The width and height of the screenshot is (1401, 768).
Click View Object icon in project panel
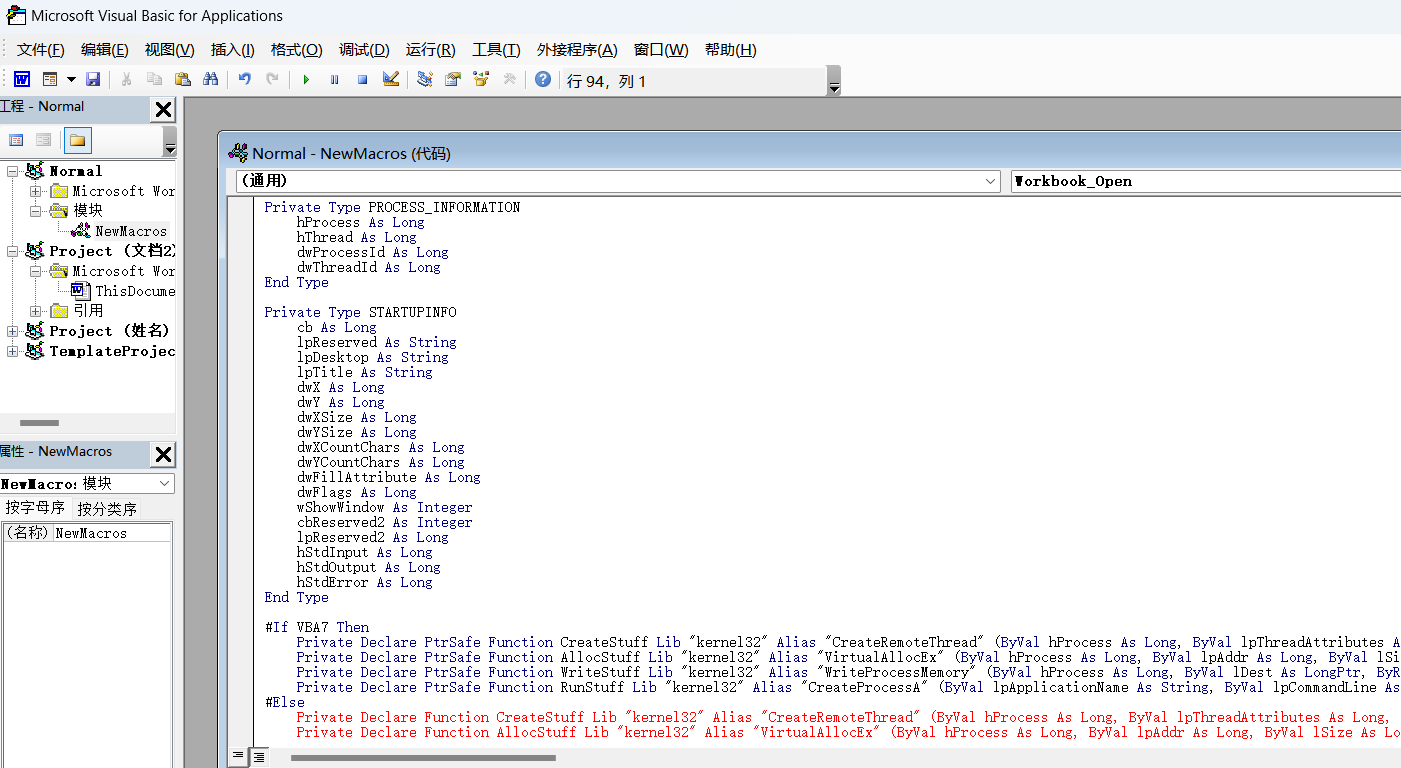click(x=43, y=140)
